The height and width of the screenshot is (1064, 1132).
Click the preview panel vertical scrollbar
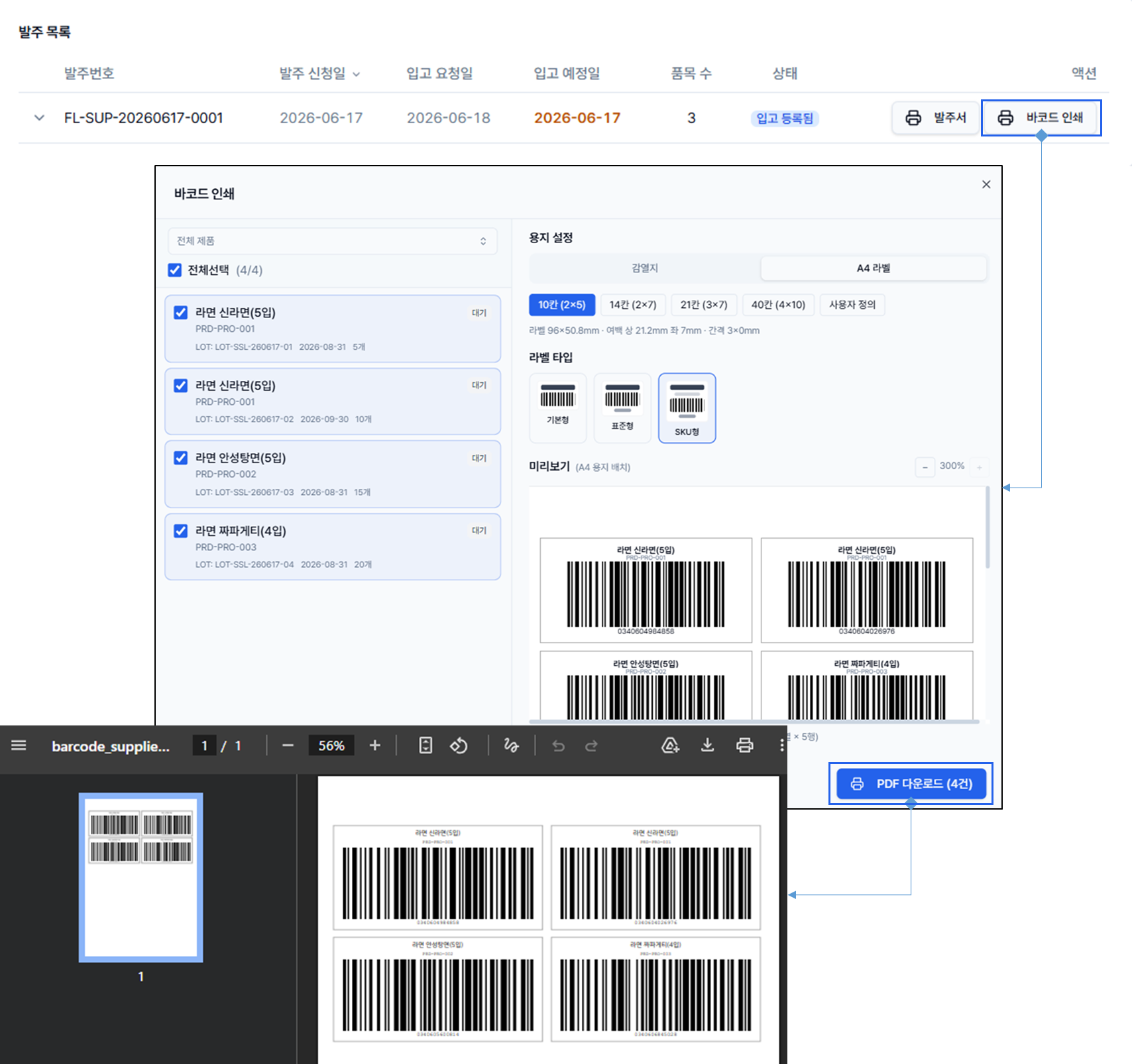[x=988, y=528]
